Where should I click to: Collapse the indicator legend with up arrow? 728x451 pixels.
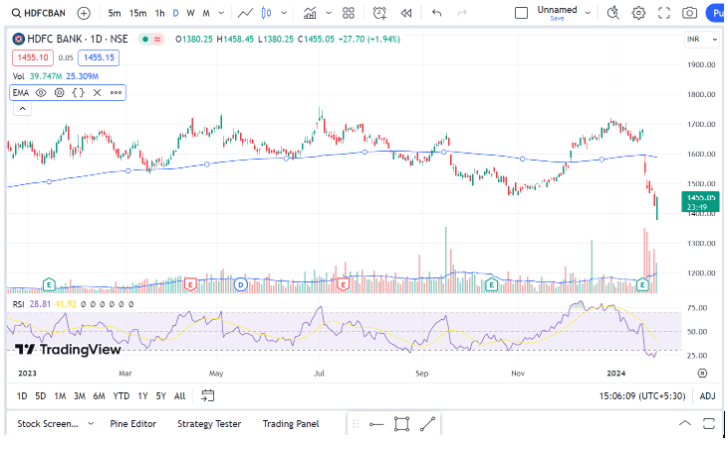(22, 109)
